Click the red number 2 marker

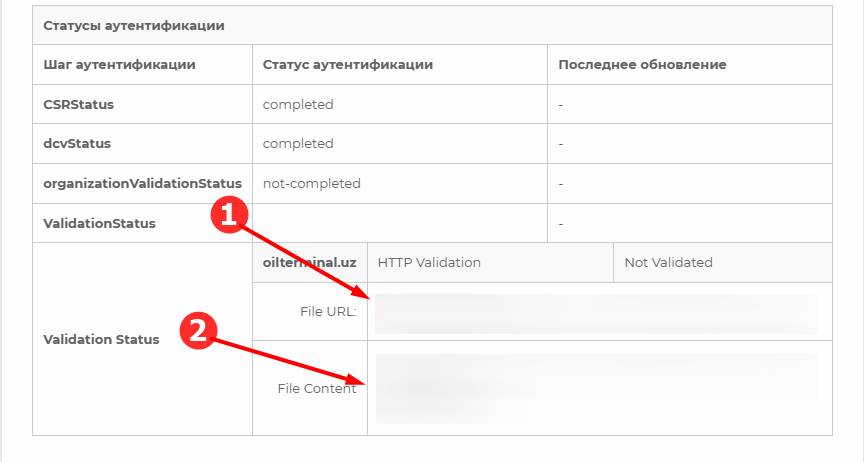tap(198, 331)
